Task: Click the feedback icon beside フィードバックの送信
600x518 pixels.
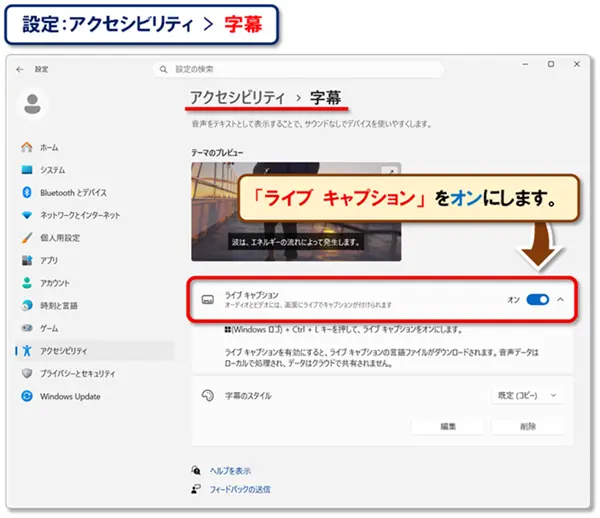Action: [x=196, y=489]
